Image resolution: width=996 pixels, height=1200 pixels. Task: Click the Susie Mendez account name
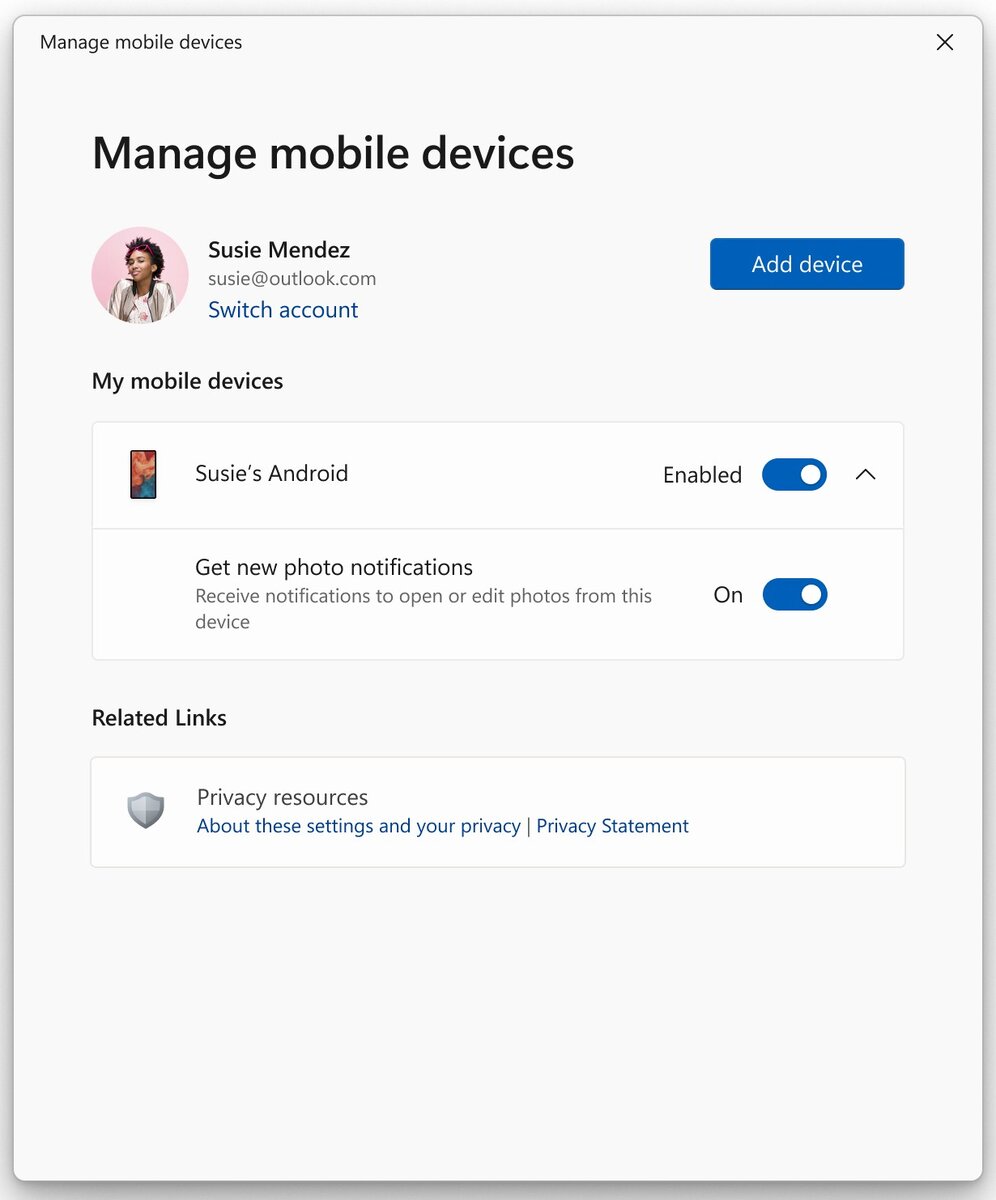coord(279,250)
